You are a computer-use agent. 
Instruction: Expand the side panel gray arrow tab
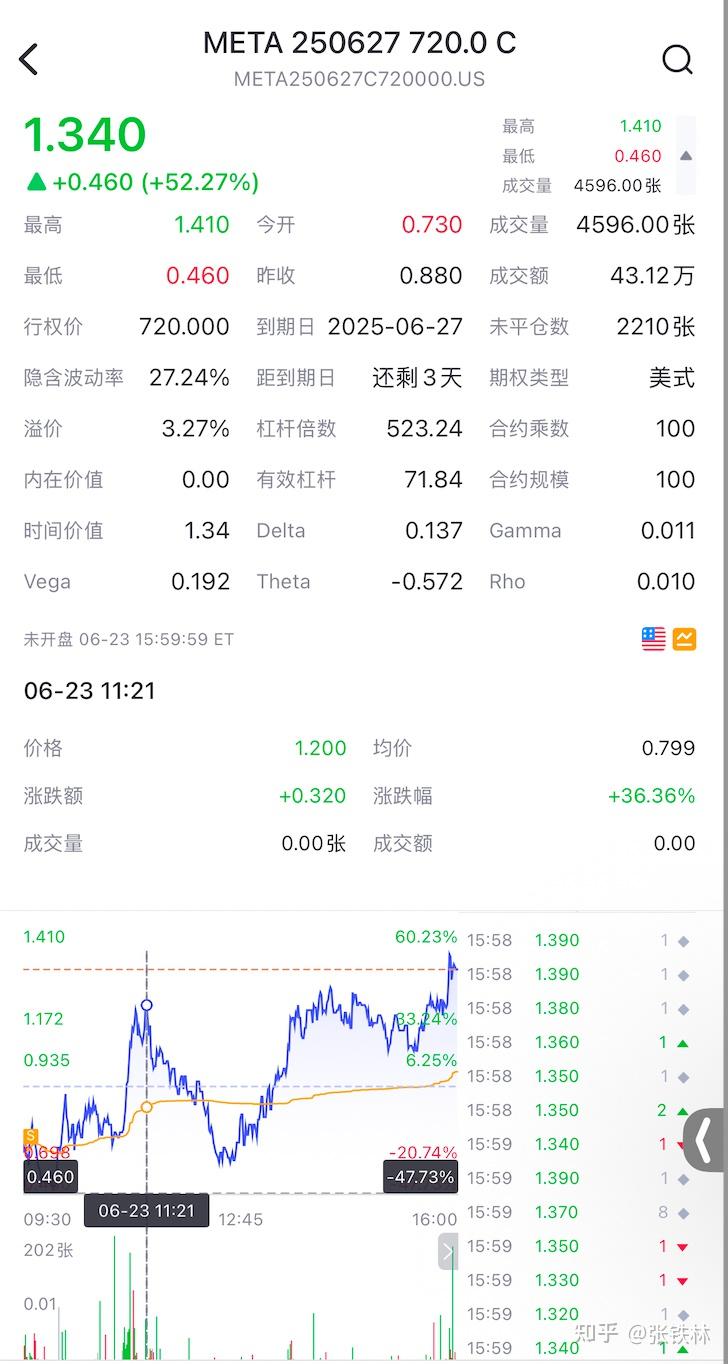(x=706, y=1140)
